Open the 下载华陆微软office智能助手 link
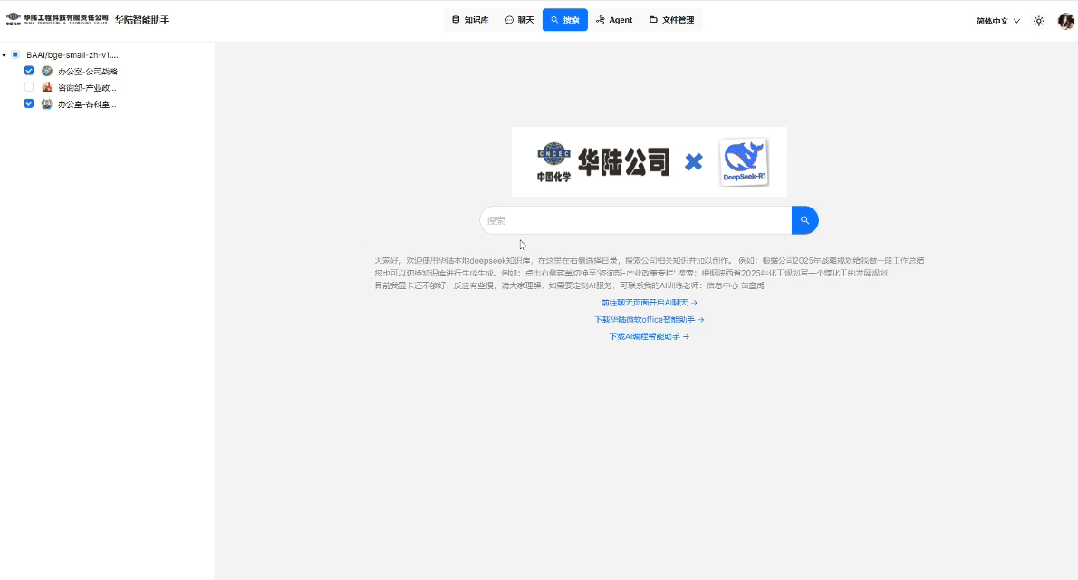The image size is (1078, 580). click(x=649, y=320)
